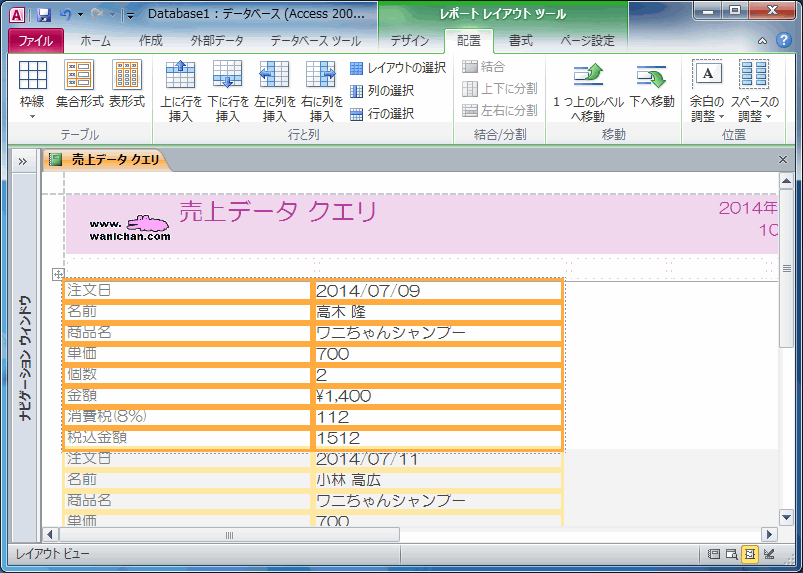Click the Undo icon
The height and width of the screenshot is (573, 803).
(65, 15)
